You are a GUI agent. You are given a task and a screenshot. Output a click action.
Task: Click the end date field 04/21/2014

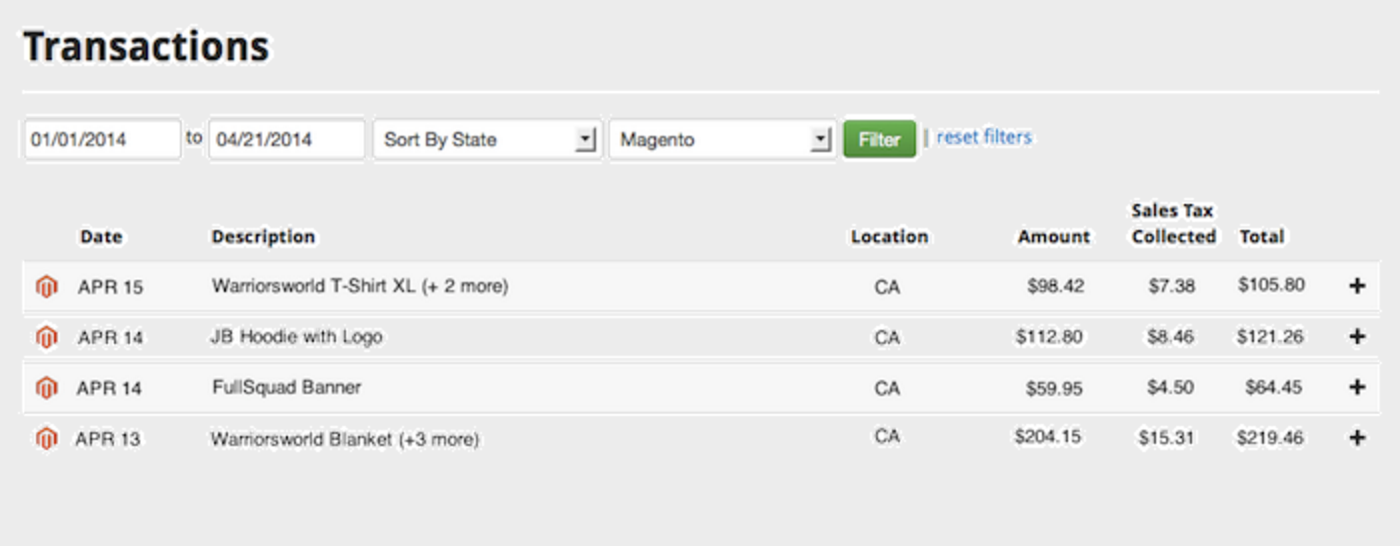pyautogui.click(x=286, y=140)
